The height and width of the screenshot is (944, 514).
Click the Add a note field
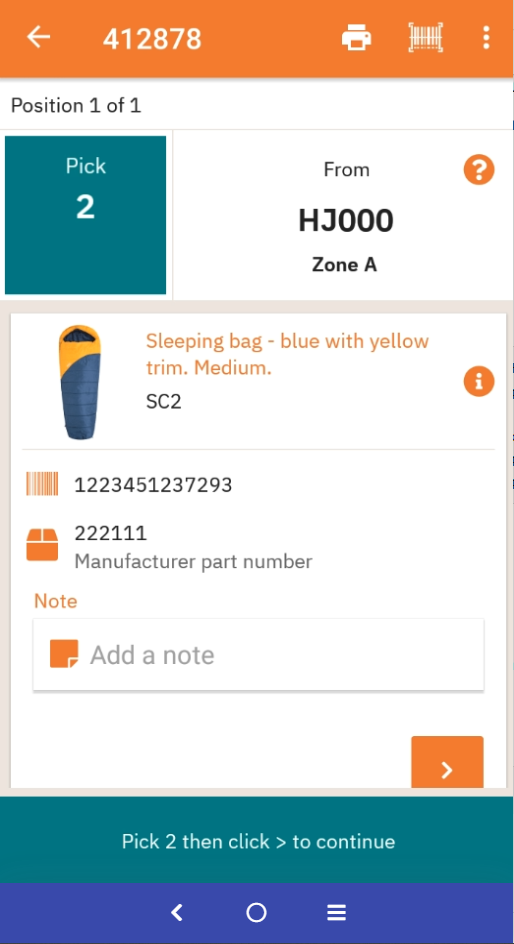[258, 654]
